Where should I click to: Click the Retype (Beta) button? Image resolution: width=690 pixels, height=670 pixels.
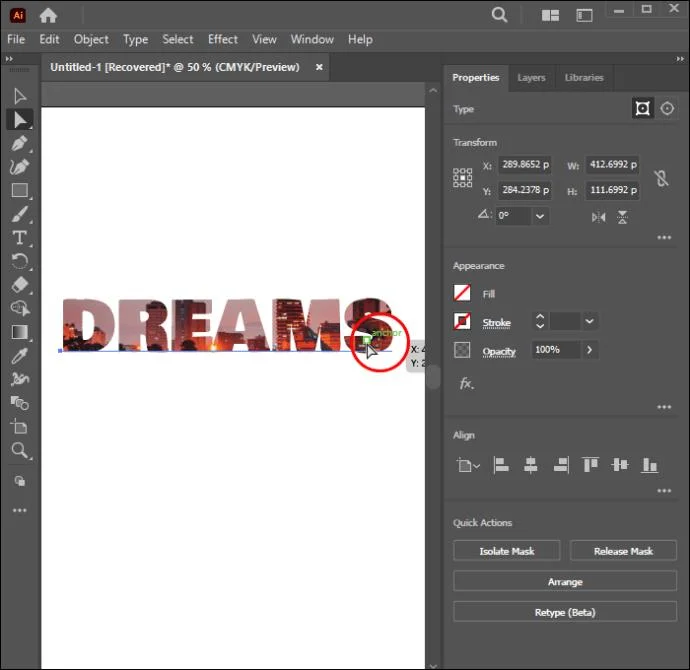[565, 612]
